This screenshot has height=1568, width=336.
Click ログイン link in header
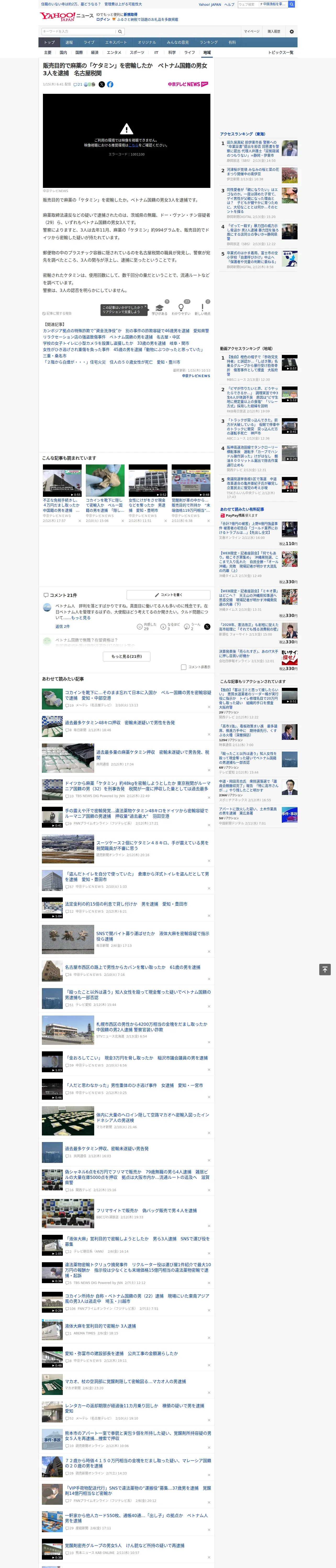tap(103, 20)
